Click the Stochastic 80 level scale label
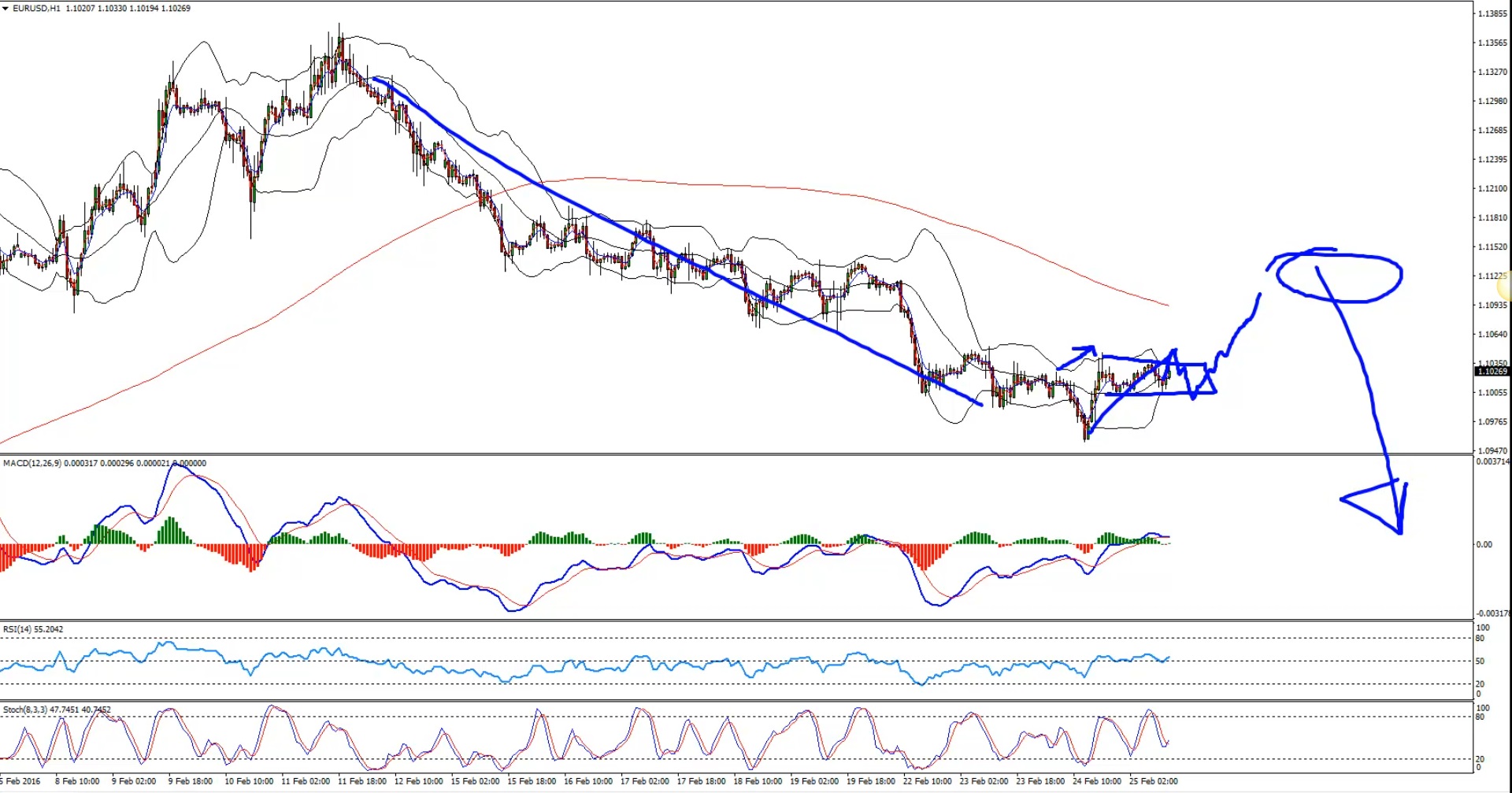This screenshot has width=1512, height=793. (x=1480, y=717)
